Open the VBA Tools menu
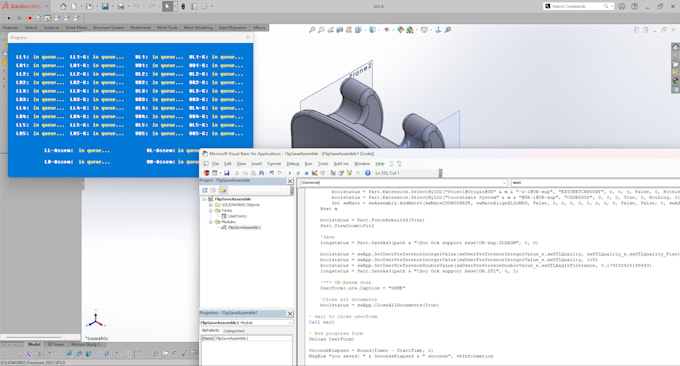Screen dimensions: 680x366 coord(323,164)
